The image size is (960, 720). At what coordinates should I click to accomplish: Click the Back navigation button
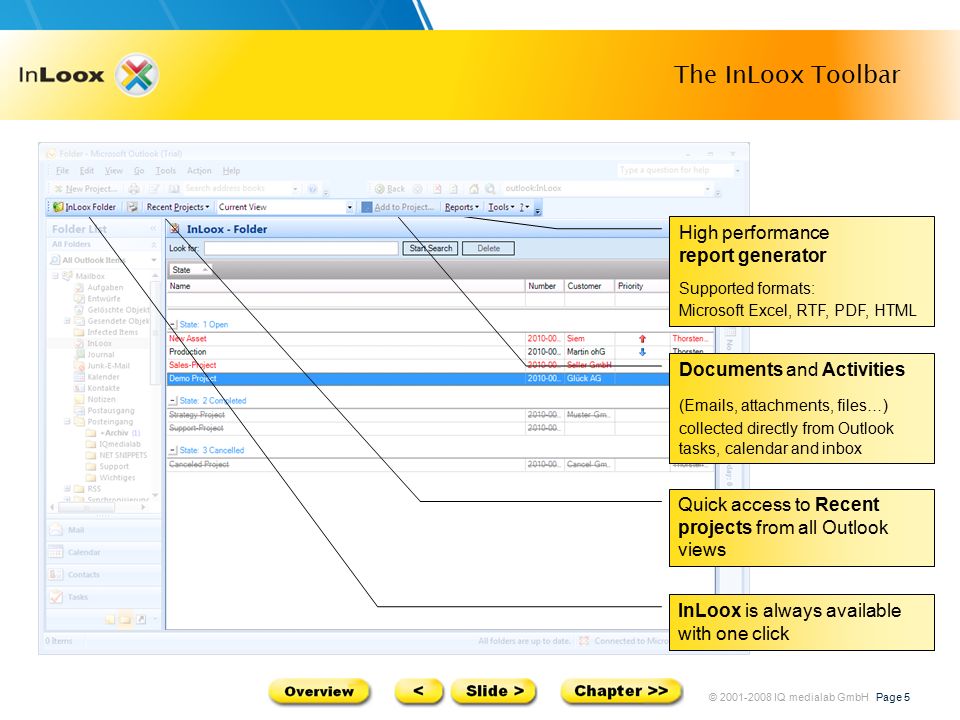click(390, 189)
